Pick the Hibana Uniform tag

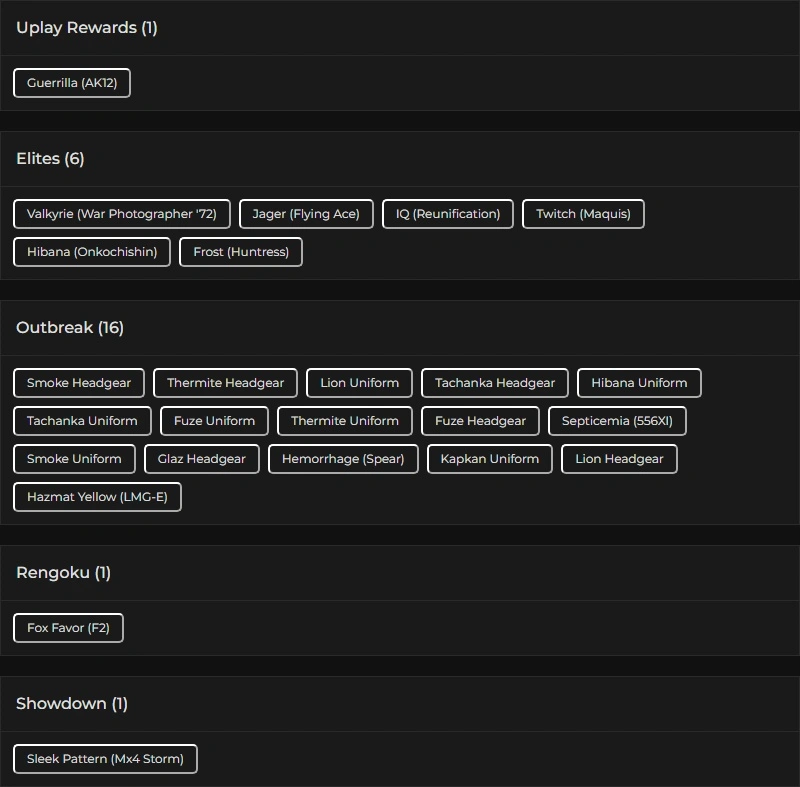tap(639, 383)
